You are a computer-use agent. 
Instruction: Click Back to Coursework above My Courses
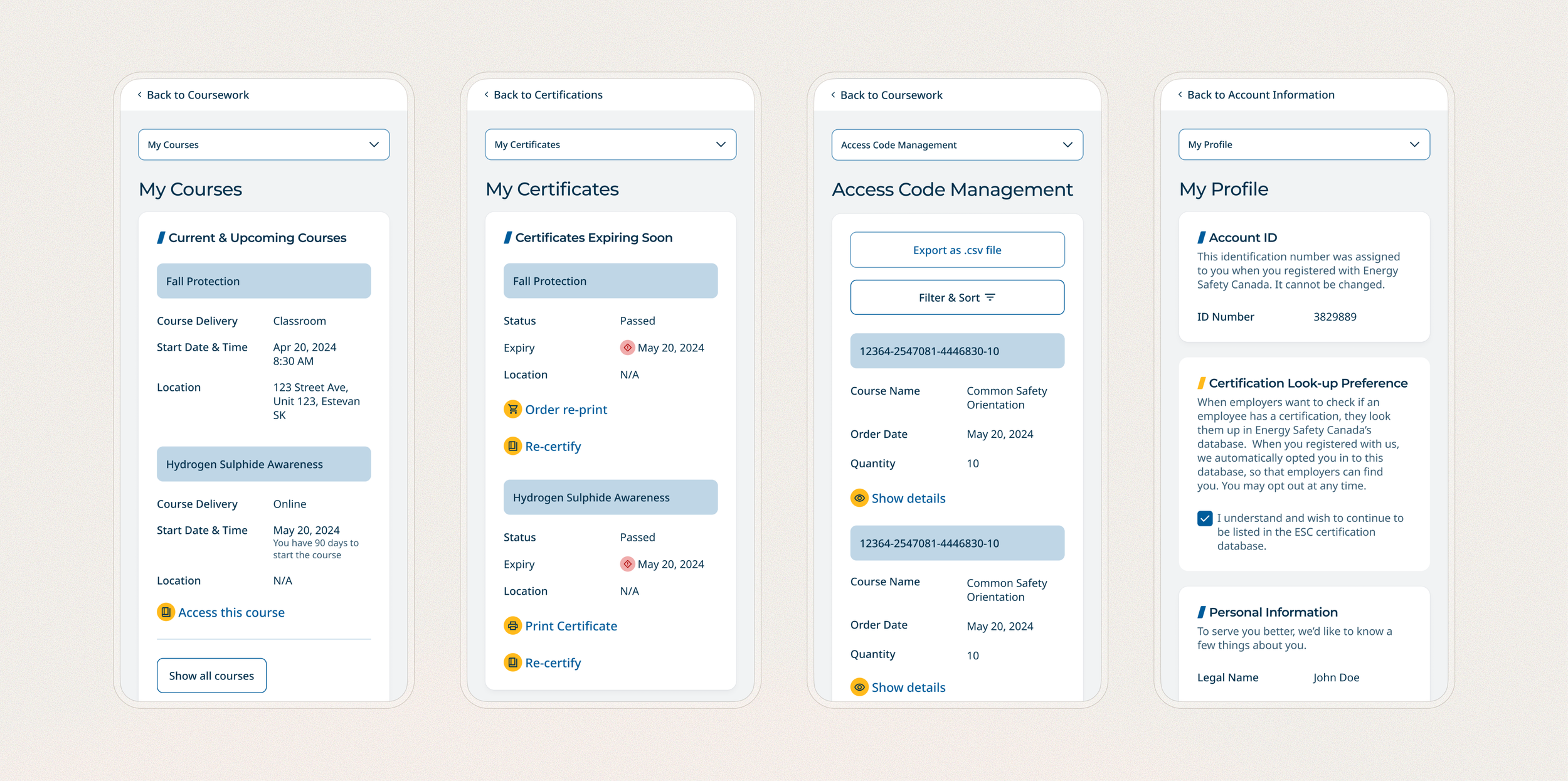[x=197, y=95]
